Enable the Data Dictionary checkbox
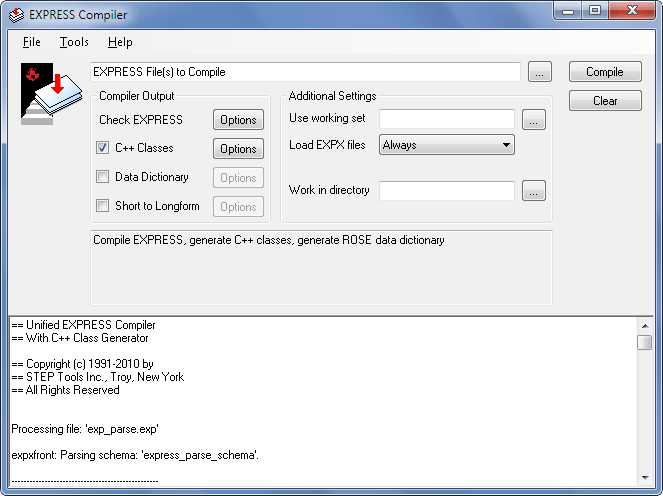 pos(102,176)
